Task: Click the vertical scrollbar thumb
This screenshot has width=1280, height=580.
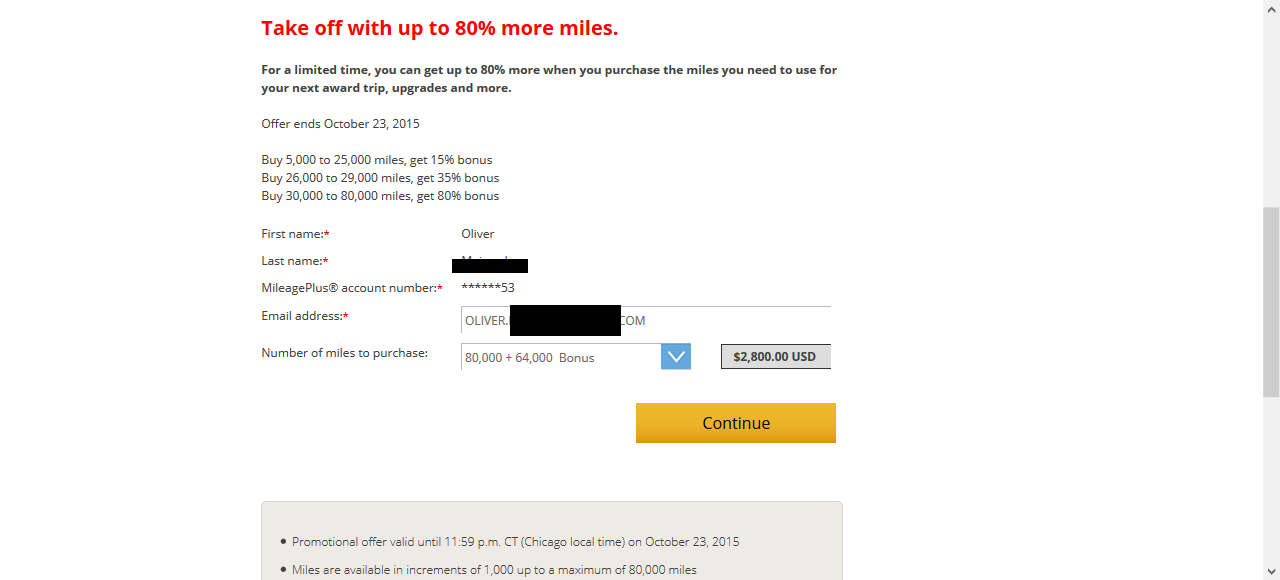Action: point(1271,302)
